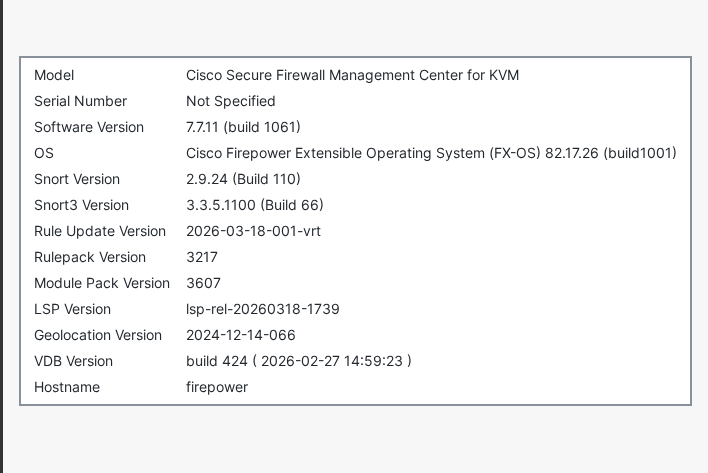Select the lsp-rel-20260318-1739 value
The image size is (708, 473).
pyautogui.click(x=262, y=309)
